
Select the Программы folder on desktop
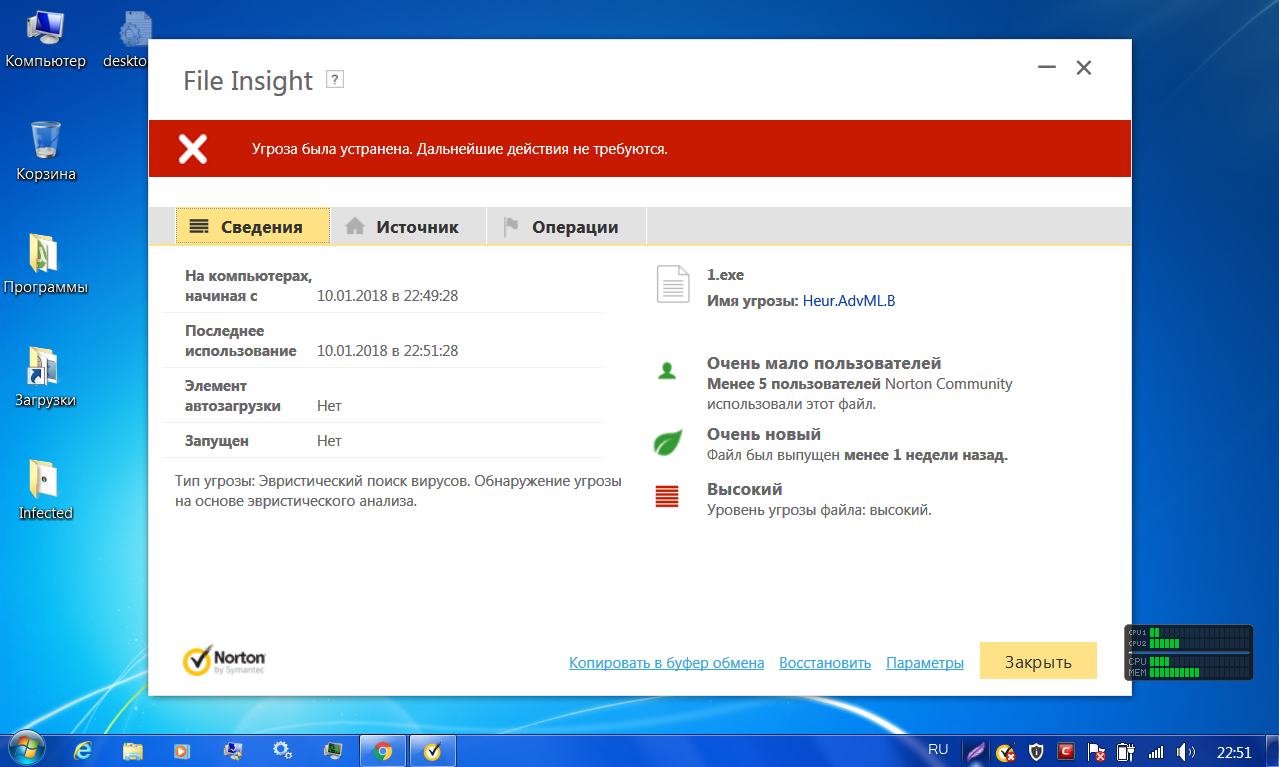point(46,265)
